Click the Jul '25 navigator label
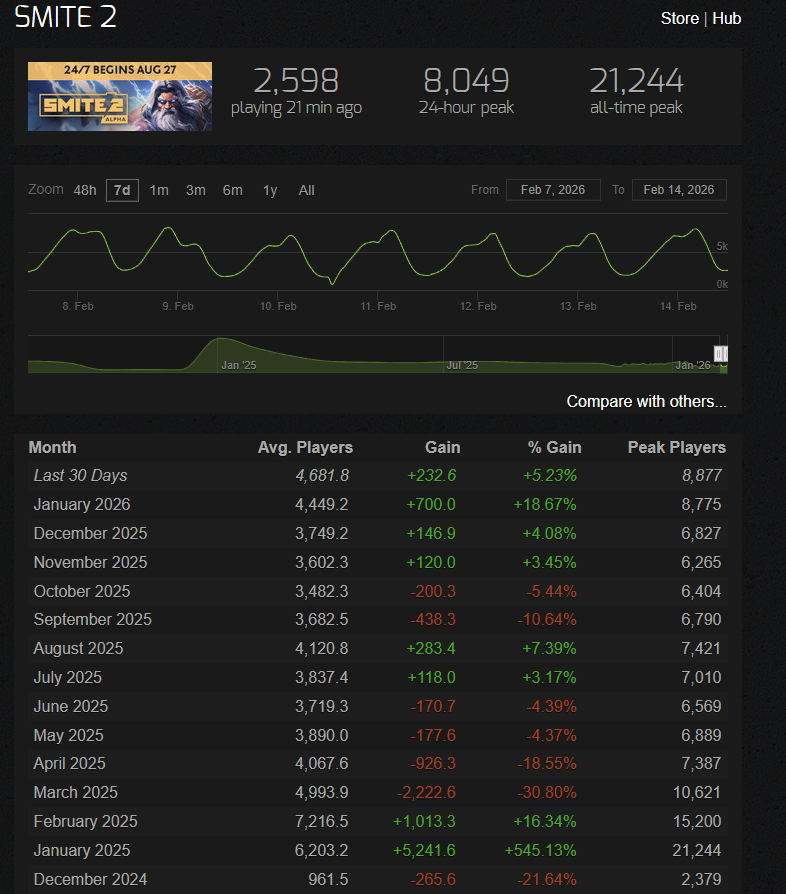Screen dimensions: 786x894 462,365
